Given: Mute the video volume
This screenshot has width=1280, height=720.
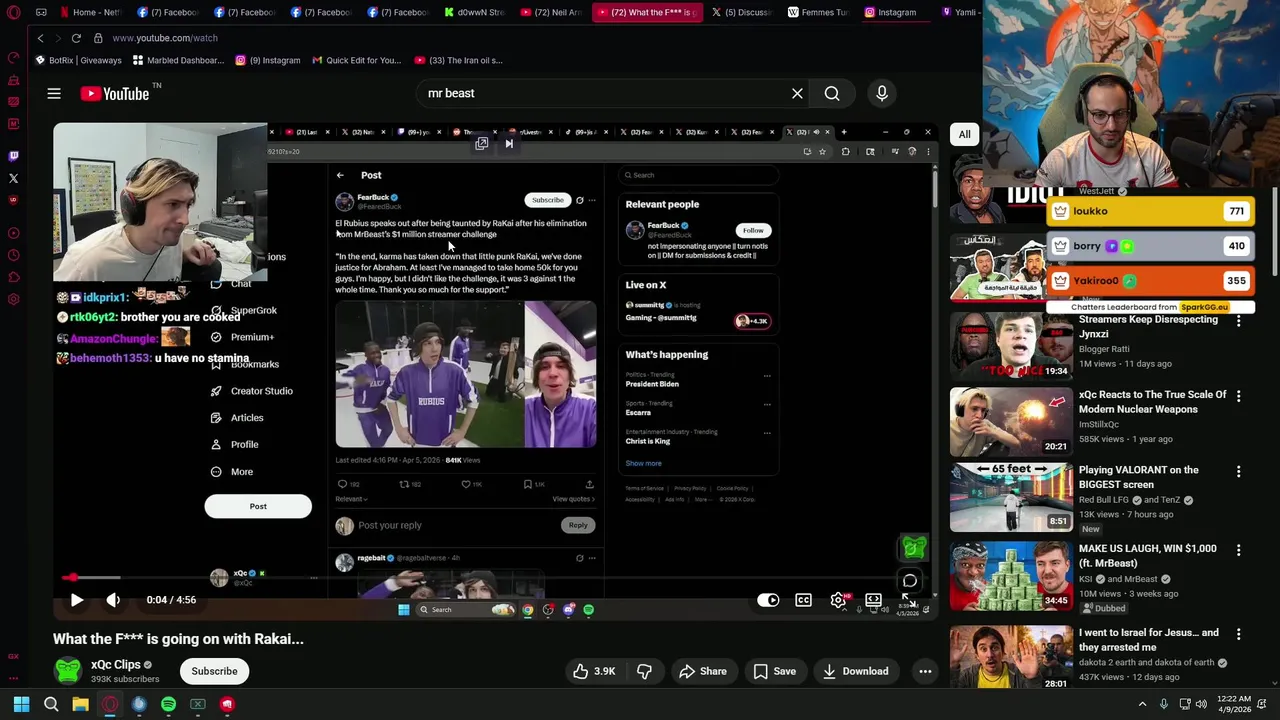Looking at the screenshot, I should (x=113, y=600).
